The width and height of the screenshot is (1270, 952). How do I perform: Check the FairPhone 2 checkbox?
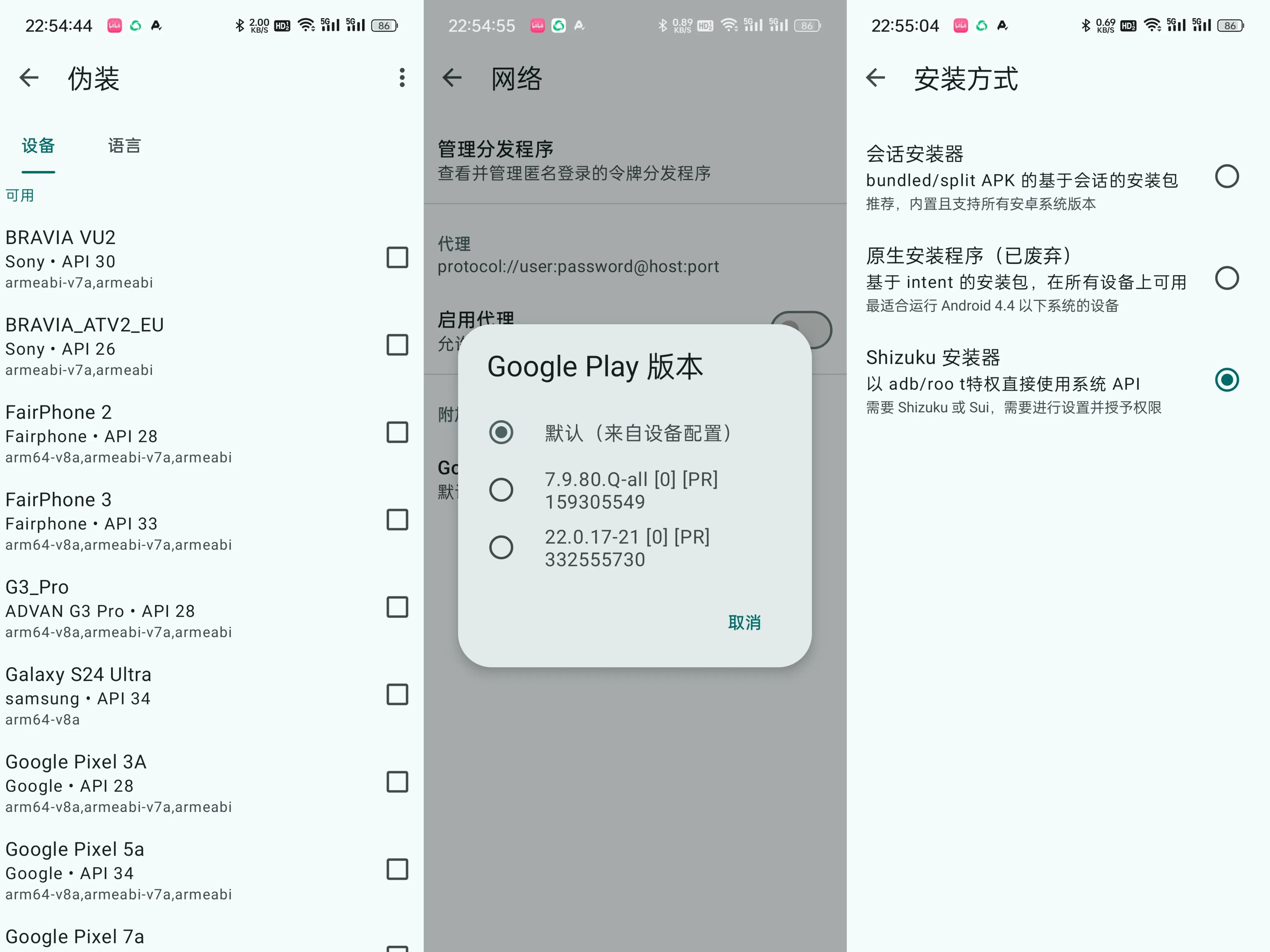(x=397, y=432)
